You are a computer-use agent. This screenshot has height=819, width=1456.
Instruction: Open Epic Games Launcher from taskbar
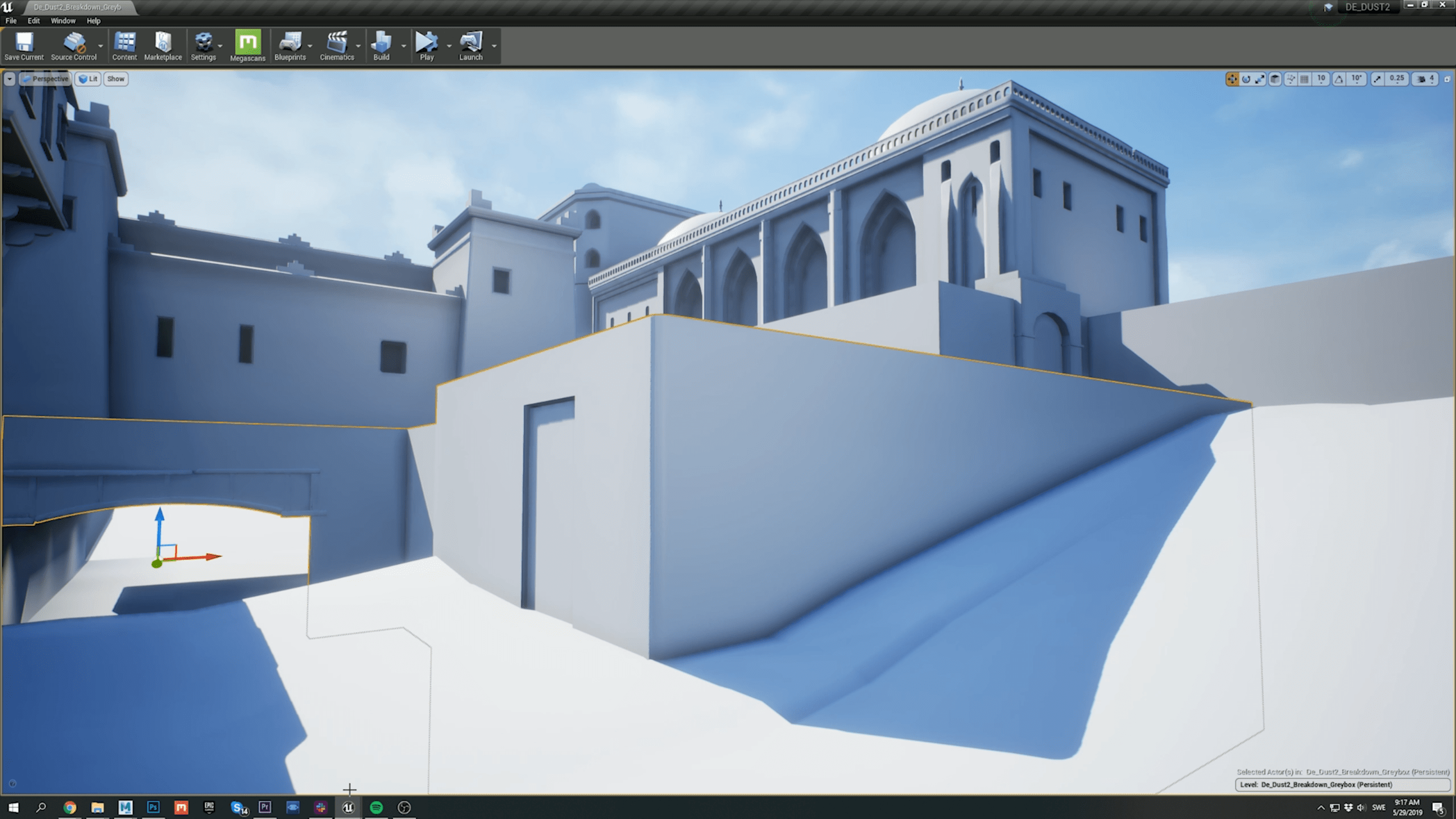click(x=209, y=807)
